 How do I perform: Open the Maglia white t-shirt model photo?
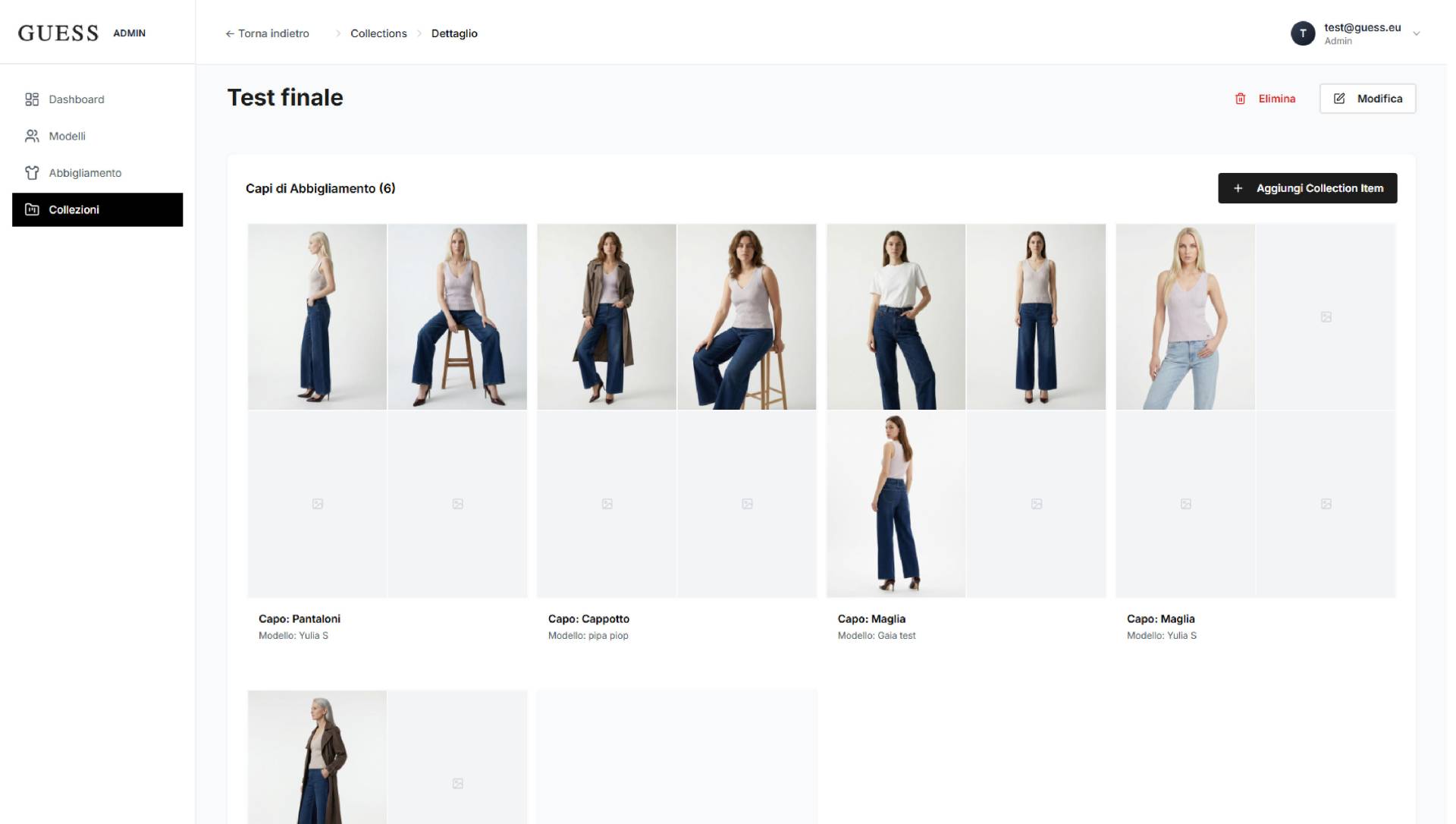click(x=896, y=316)
